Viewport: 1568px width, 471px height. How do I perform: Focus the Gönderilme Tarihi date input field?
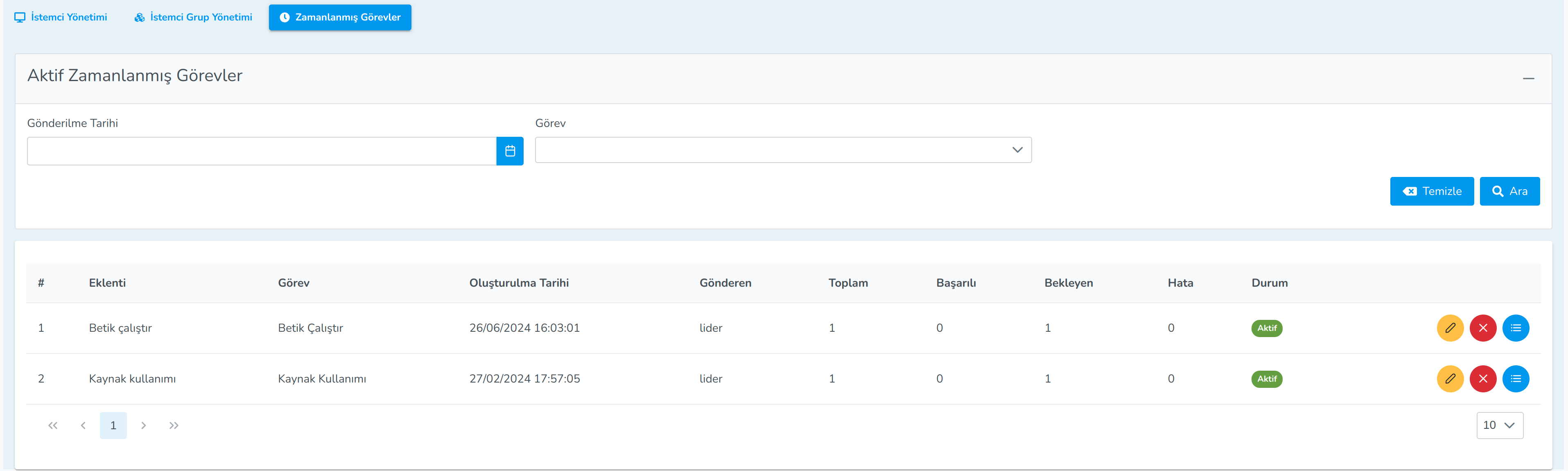tap(261, 150)
